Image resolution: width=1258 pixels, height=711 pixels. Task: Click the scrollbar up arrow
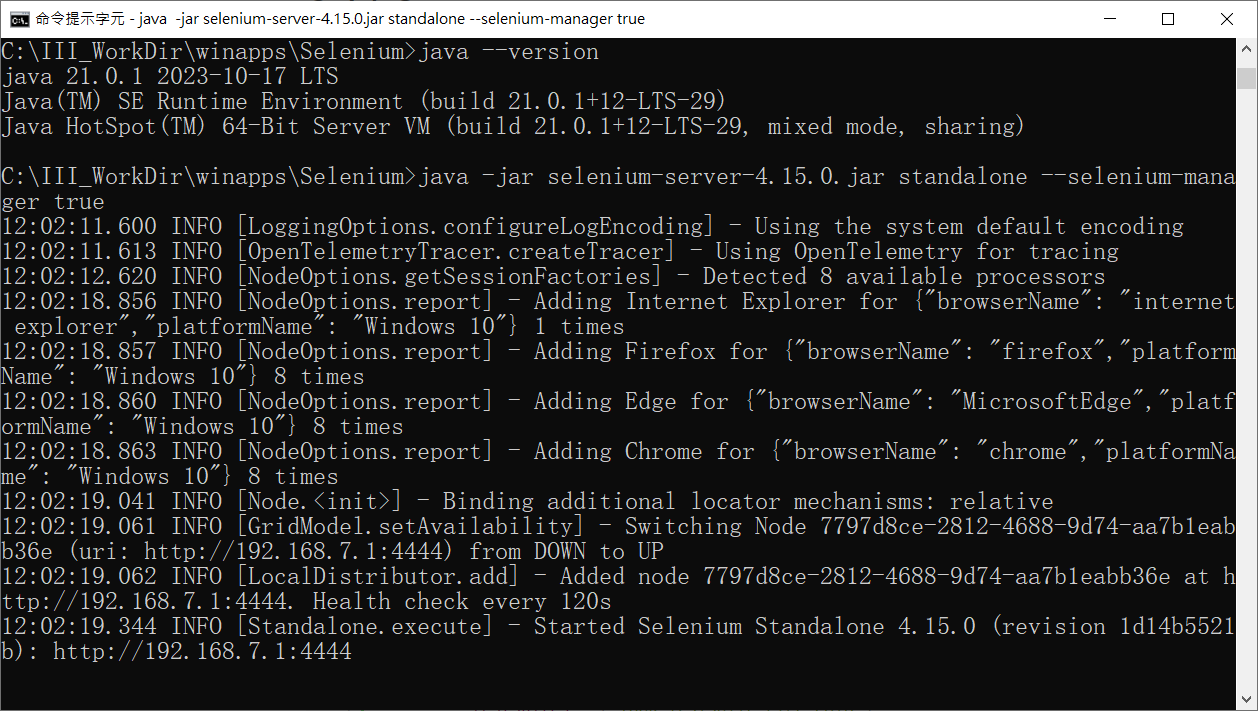1246,48
